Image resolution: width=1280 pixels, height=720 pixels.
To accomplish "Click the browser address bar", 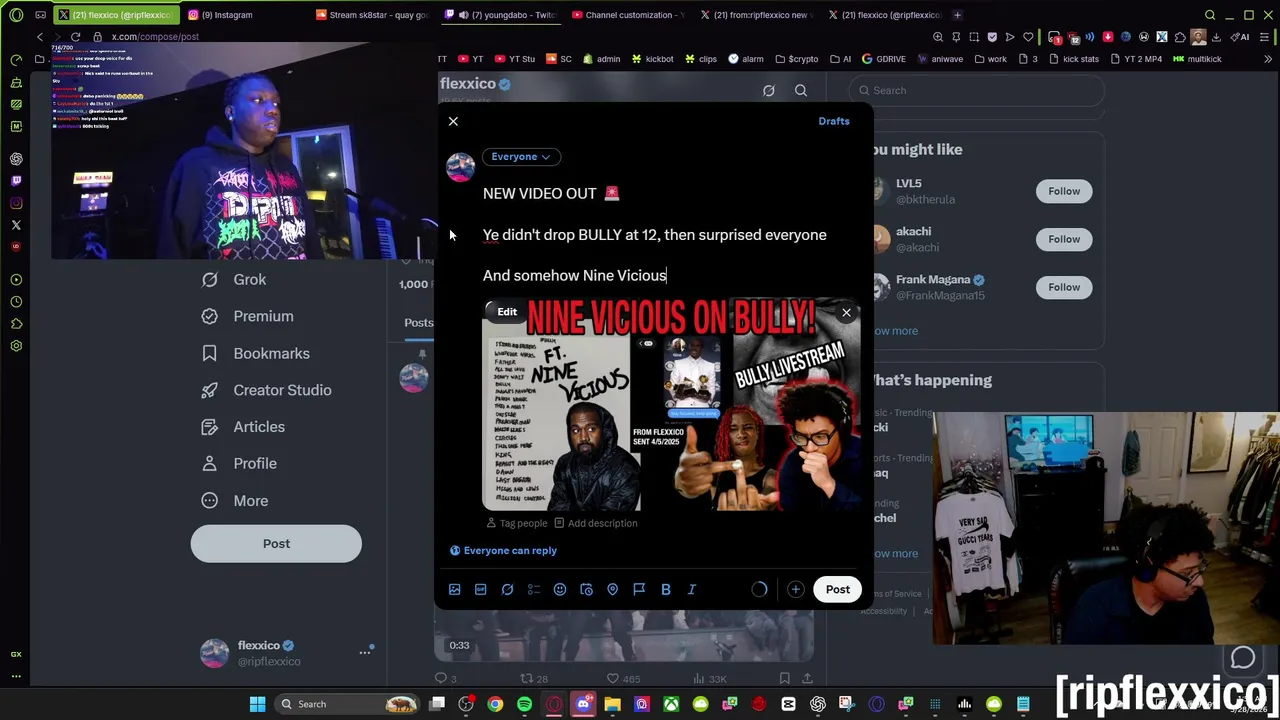I will 500,37.
